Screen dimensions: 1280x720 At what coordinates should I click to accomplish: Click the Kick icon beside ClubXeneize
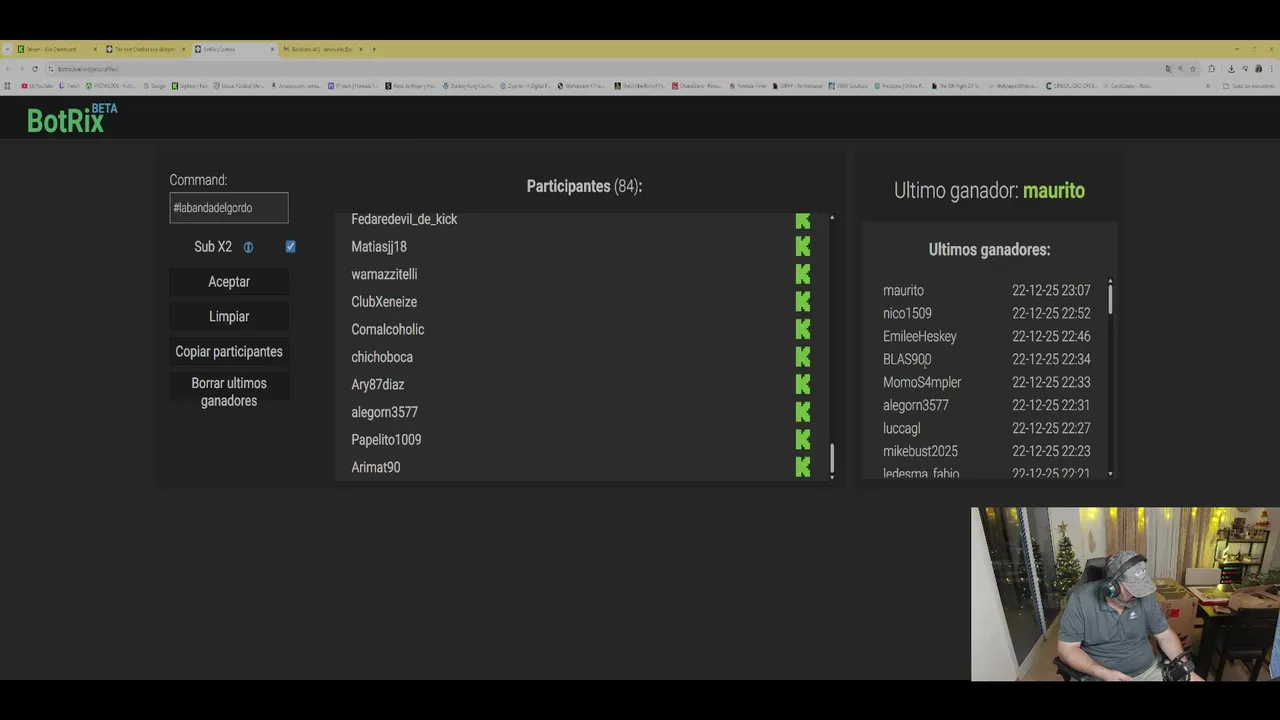[x=803, y=301]
